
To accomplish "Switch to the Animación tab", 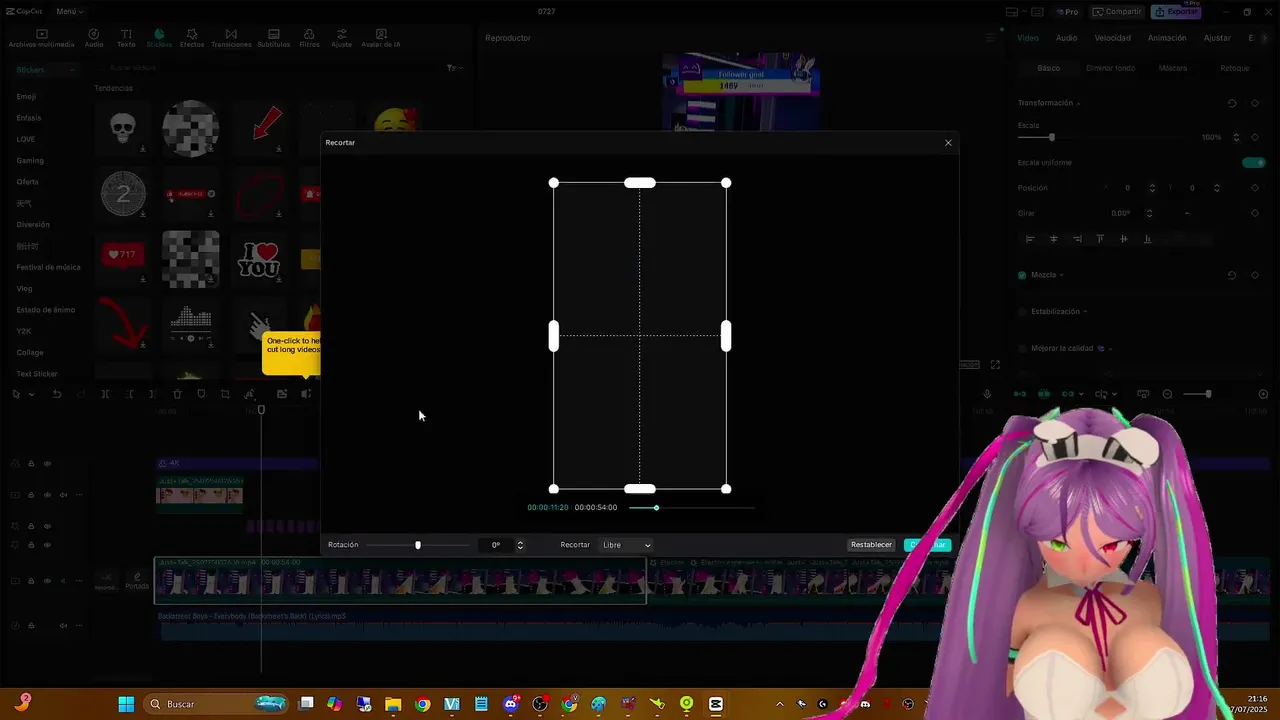I will (x=1167, y=38).
